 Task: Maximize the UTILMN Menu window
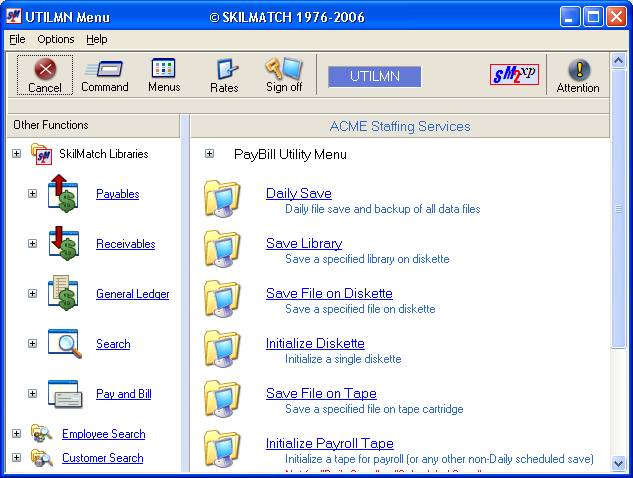(593, 17)
